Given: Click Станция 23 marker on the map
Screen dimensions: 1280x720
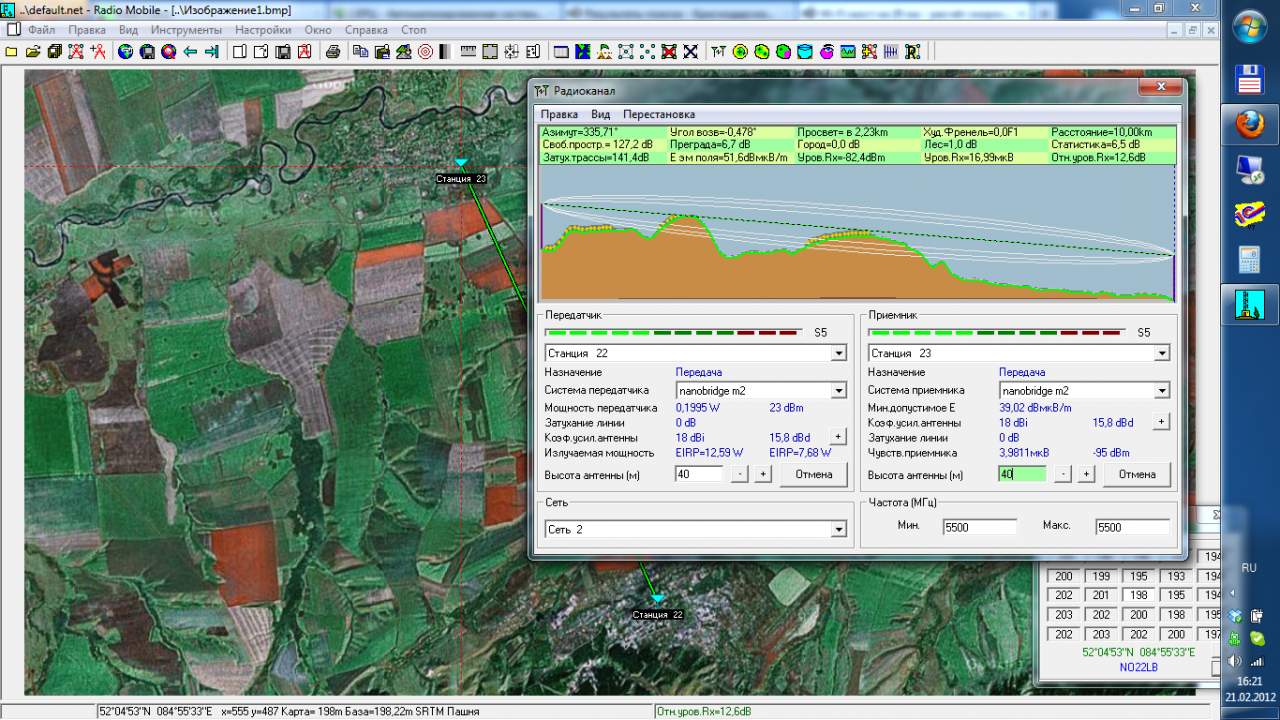Looking at the screenshot, I should [x=461, y=163].
